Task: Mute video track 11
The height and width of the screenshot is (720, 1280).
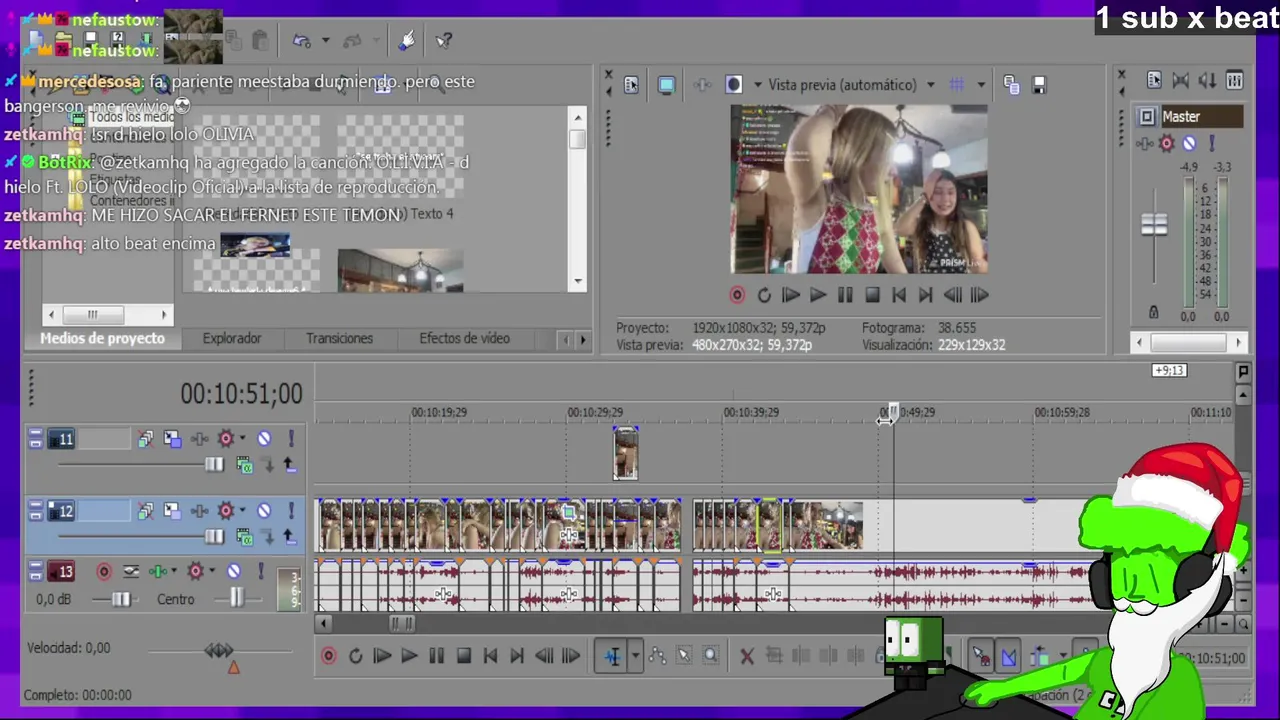Action: pos(264,439)
